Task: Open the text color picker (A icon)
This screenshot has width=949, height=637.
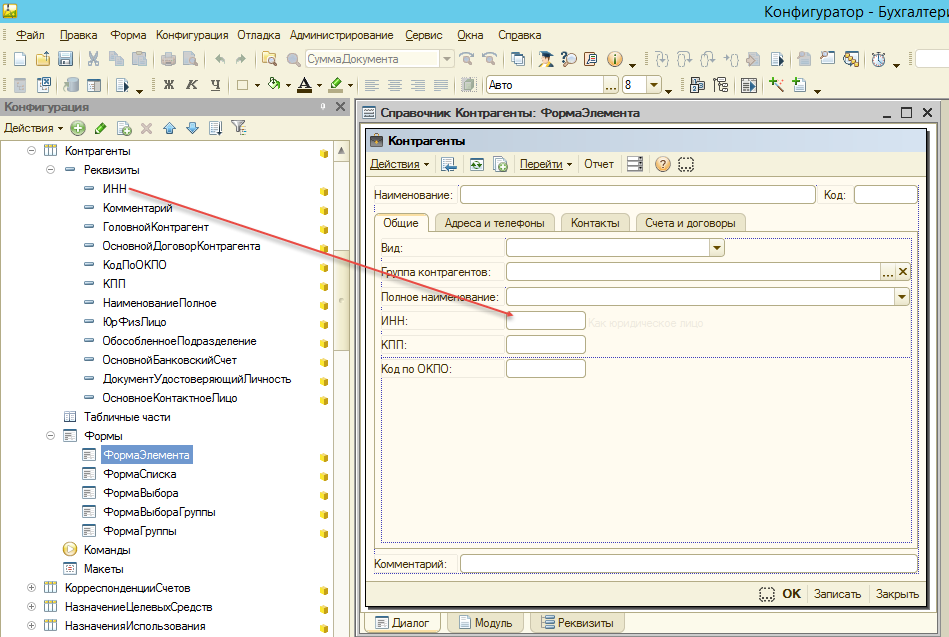Action: (304, 85)
